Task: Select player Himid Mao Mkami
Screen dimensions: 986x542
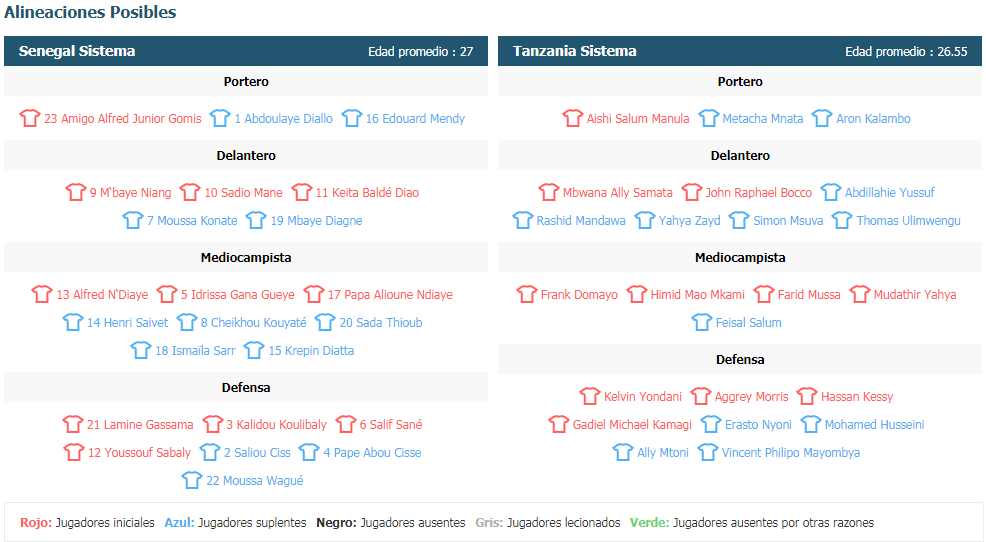Action: [x=697, y=294]
